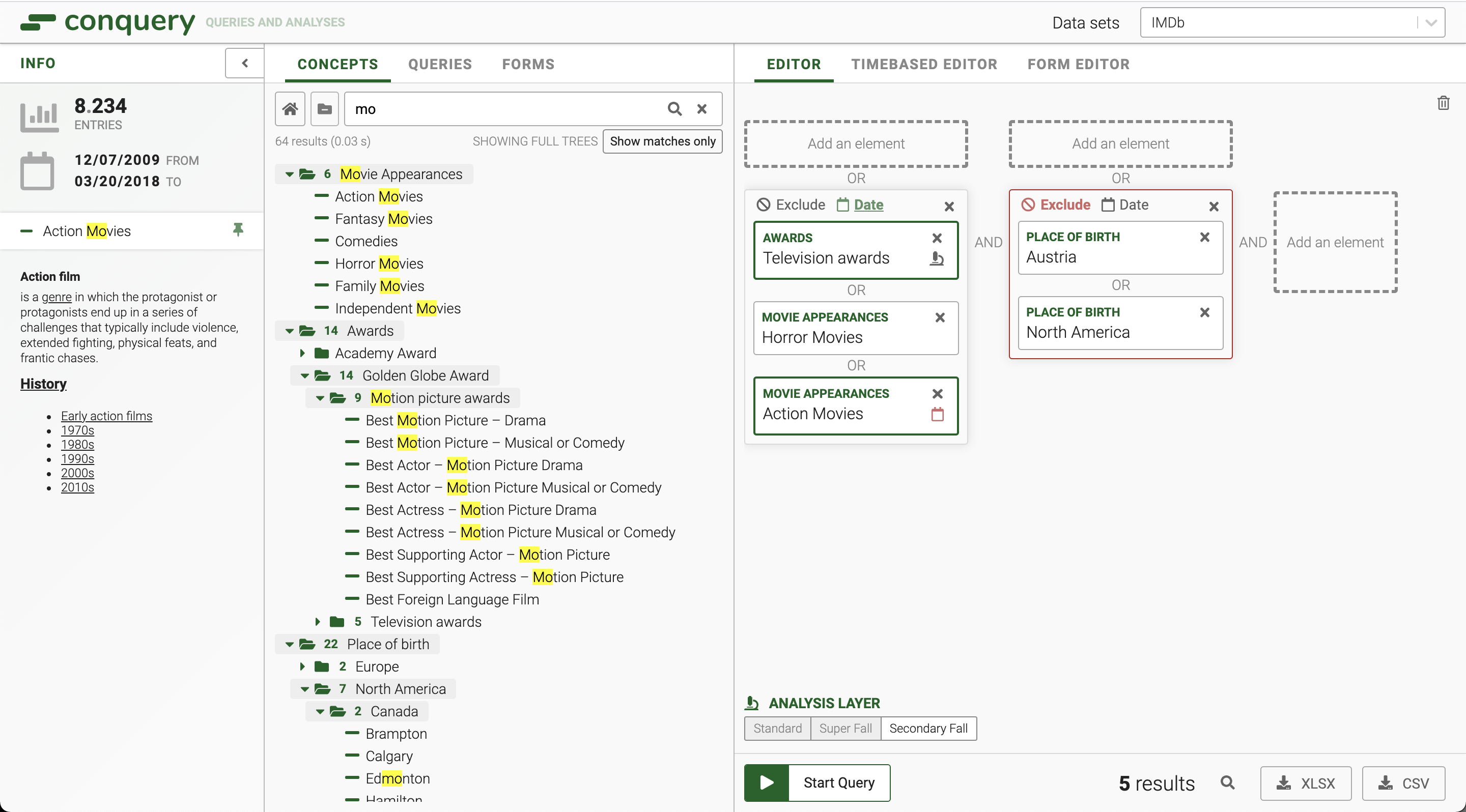Open the Timebased Editor tab

click(x=924, y=64)
